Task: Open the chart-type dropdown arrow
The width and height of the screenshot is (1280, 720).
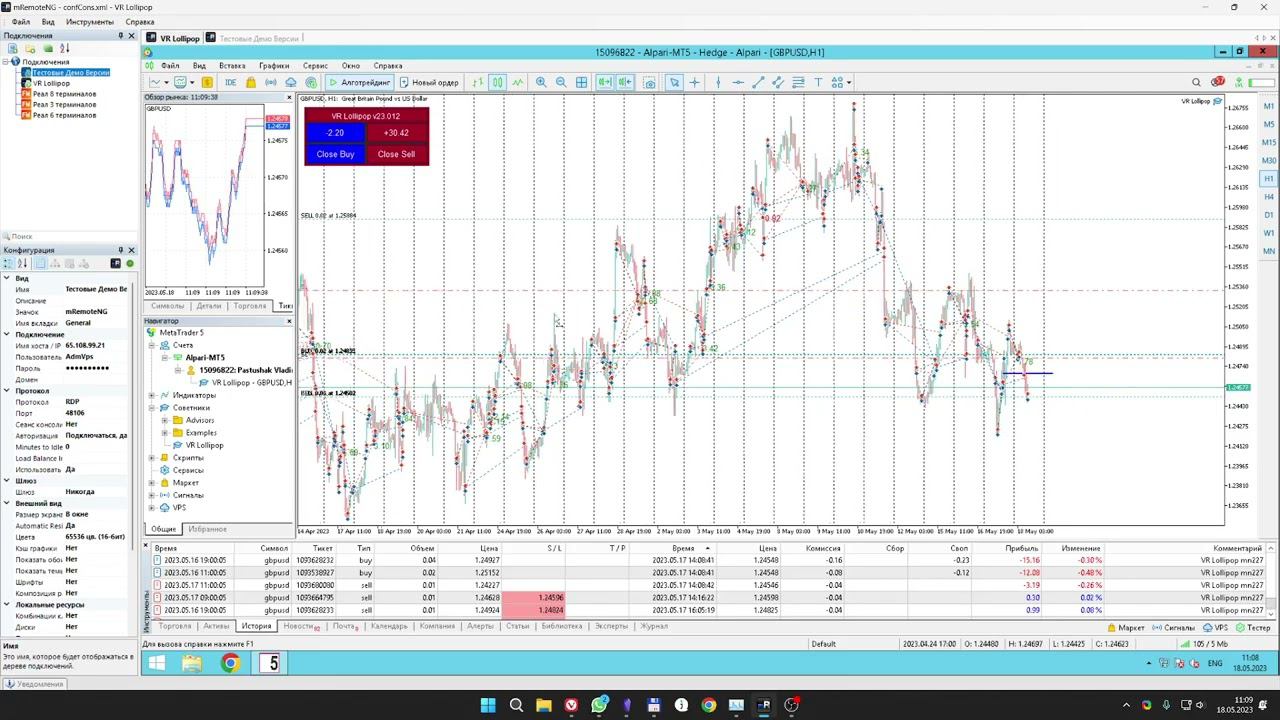Action: [166, 82]
